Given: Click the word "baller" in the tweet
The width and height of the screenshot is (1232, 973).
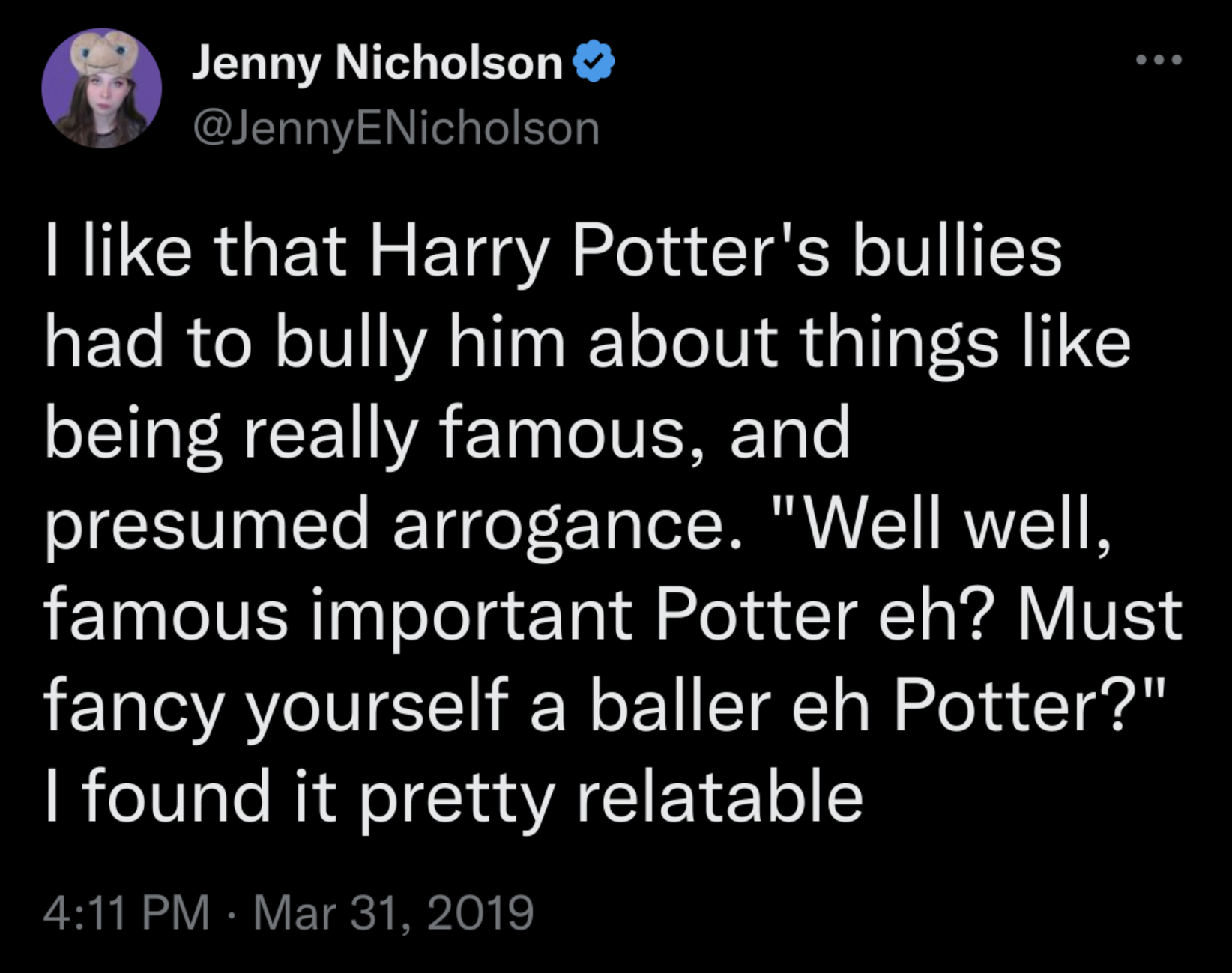Looking at the screenshot, I should pos(680,707).
